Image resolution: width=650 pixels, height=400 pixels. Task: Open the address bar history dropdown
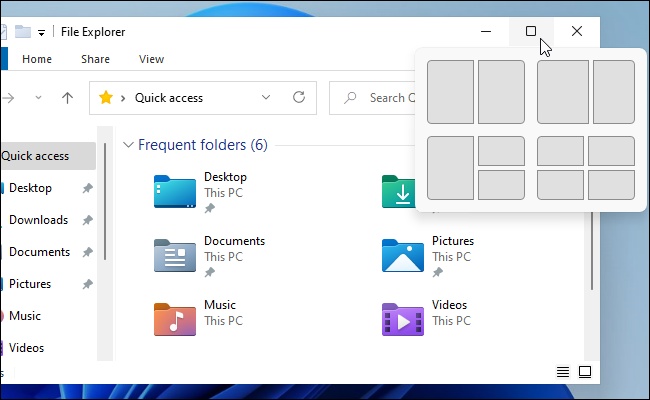click(266, 98)
